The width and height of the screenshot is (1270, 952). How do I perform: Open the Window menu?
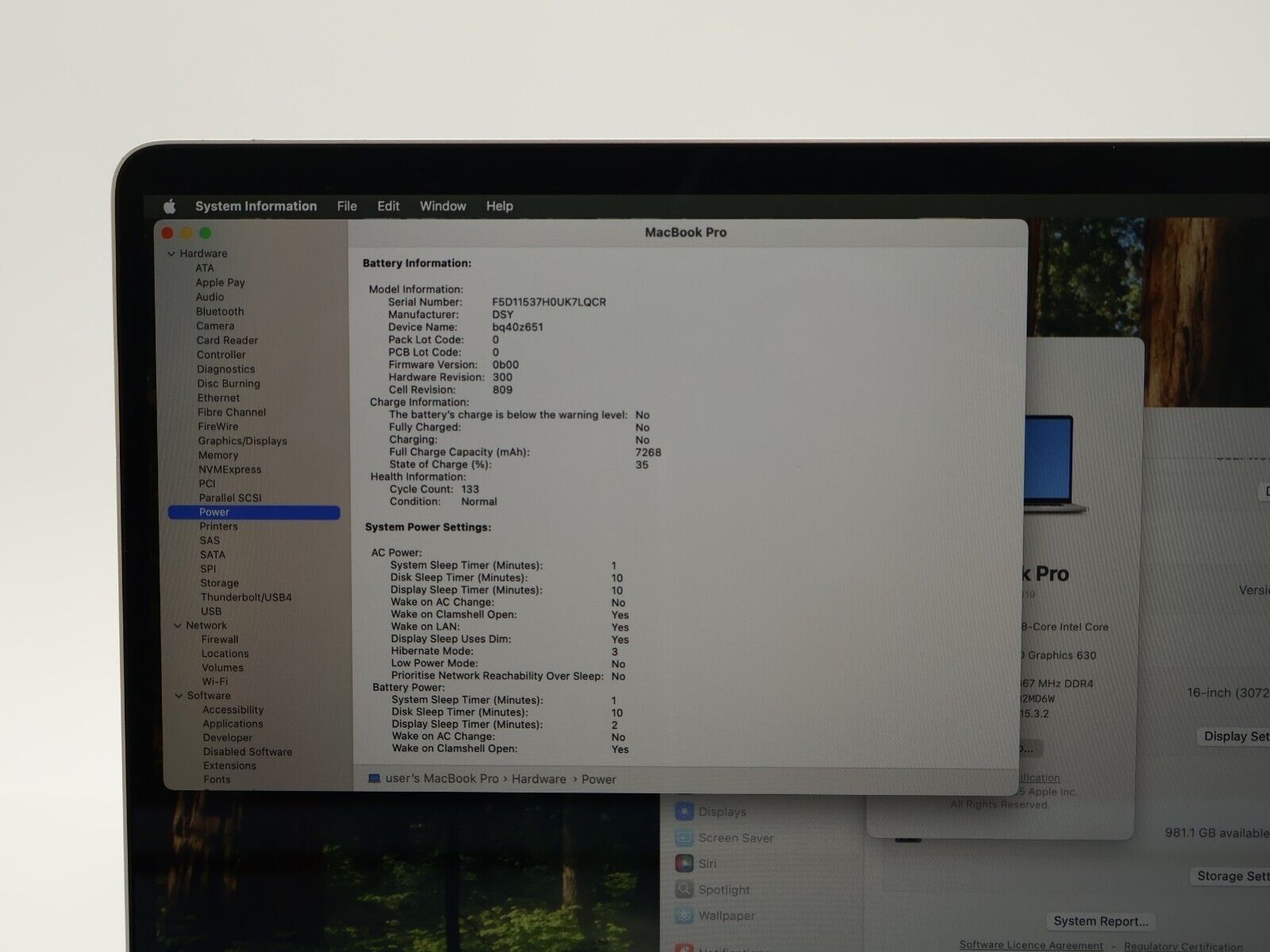443,206
